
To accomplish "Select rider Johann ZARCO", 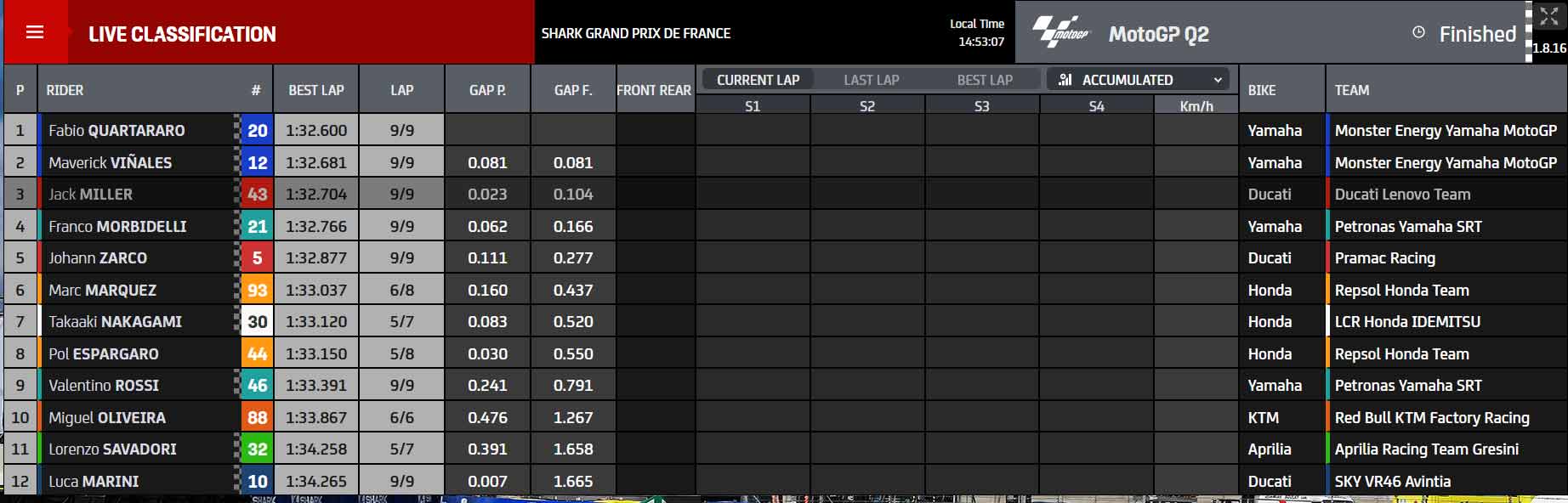I will (98, 257).
